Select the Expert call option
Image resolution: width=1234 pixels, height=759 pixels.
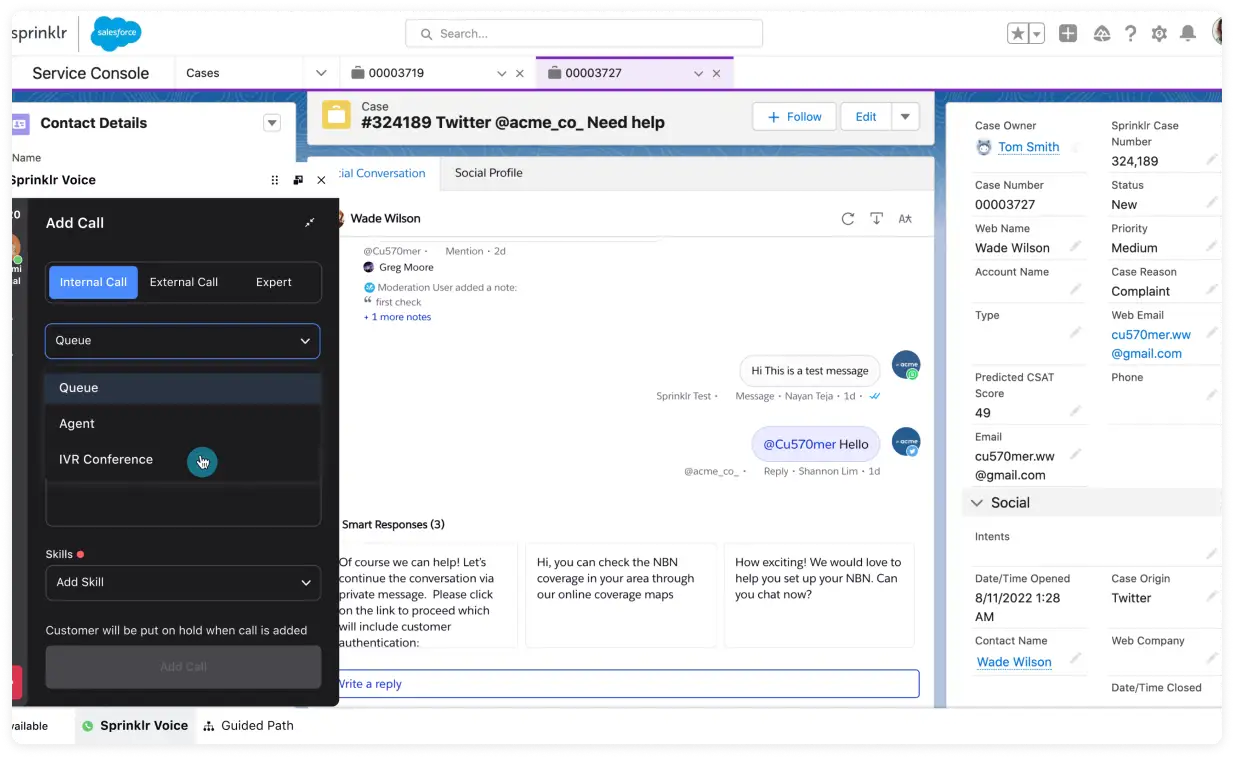point(274,282)
